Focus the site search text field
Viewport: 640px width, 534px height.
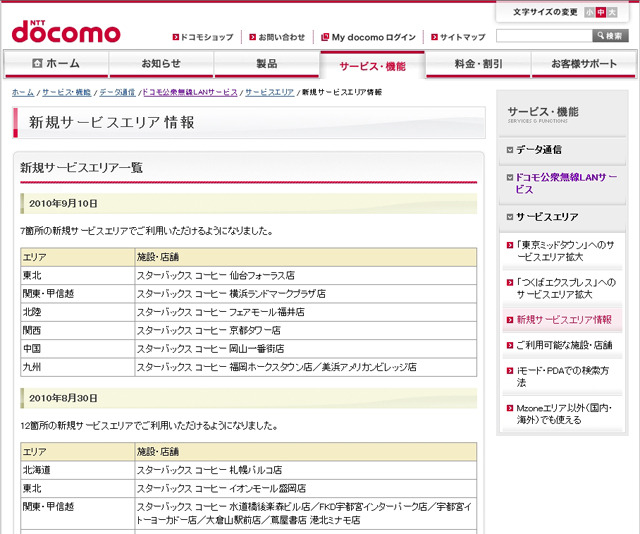[544, 36]
